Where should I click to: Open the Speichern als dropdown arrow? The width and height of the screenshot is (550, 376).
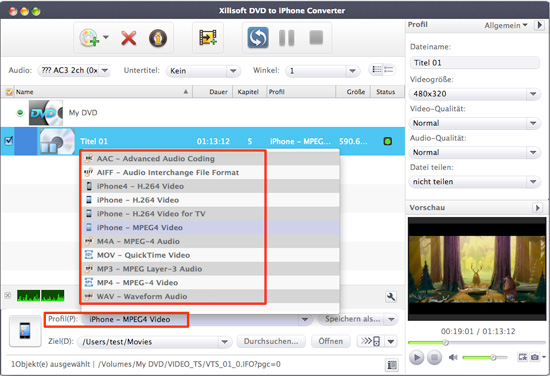[x=391, y=320]
